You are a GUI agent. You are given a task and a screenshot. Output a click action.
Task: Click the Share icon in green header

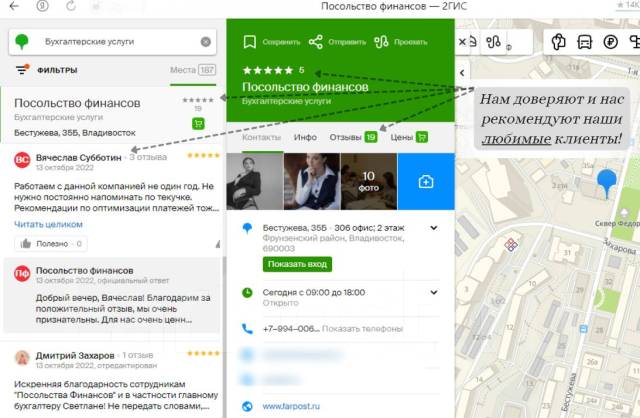tap(316, 42)
